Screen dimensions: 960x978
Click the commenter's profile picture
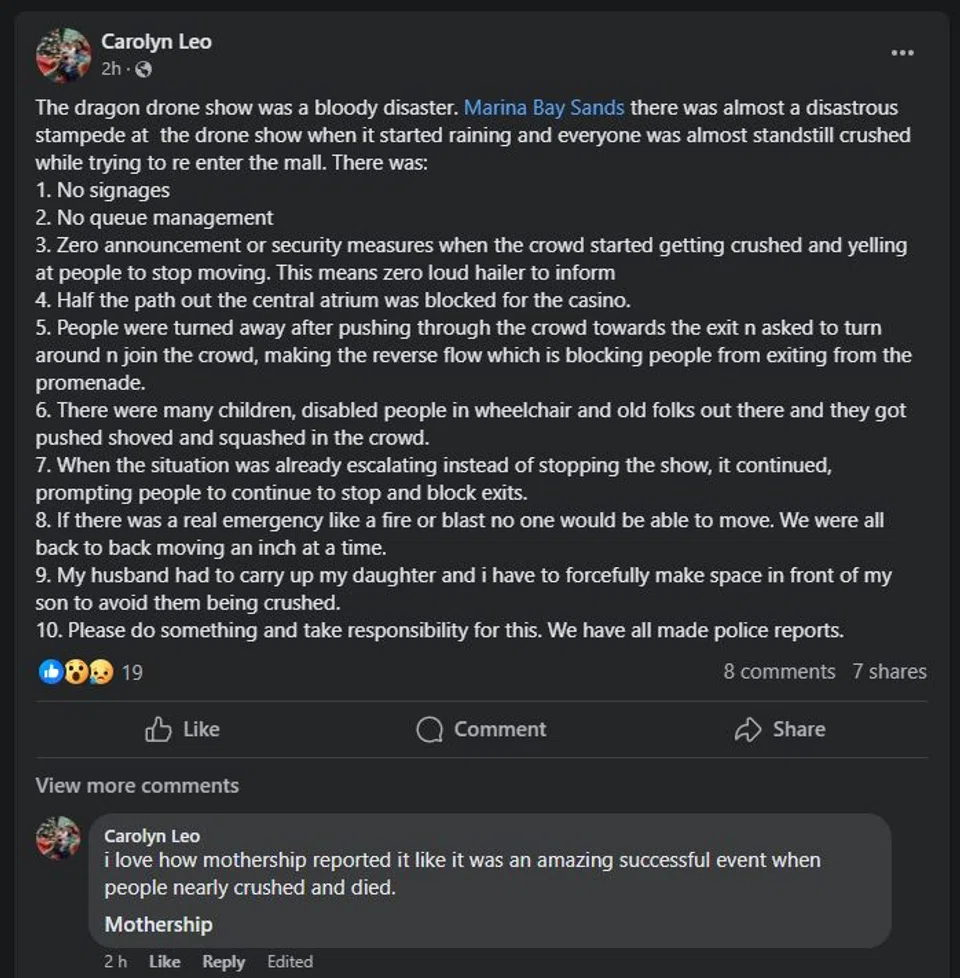tap(58, 838)
